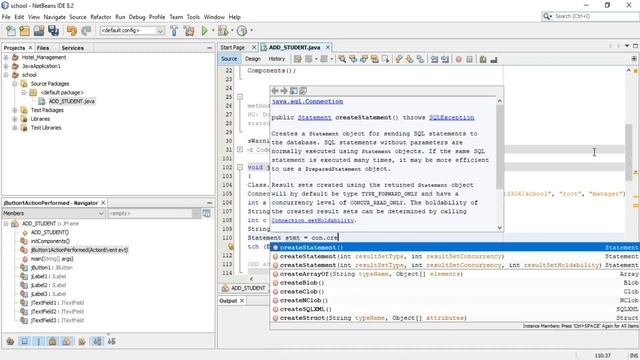The width and height of the screenshot is (640, 360).
Task: Collapse the school project node
Action: click(6, 75)
